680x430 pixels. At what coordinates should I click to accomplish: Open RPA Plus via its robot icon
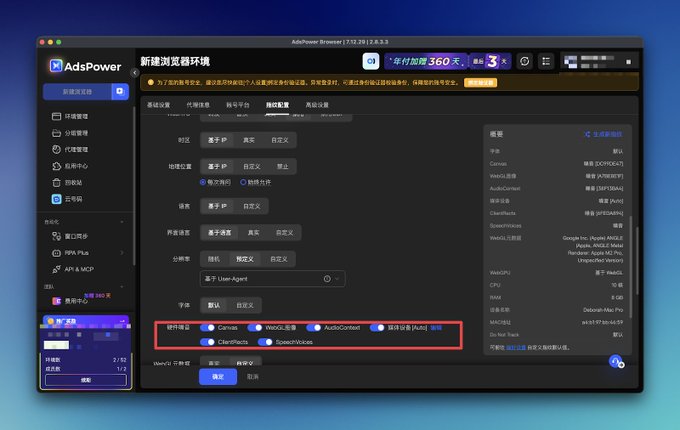56,253
